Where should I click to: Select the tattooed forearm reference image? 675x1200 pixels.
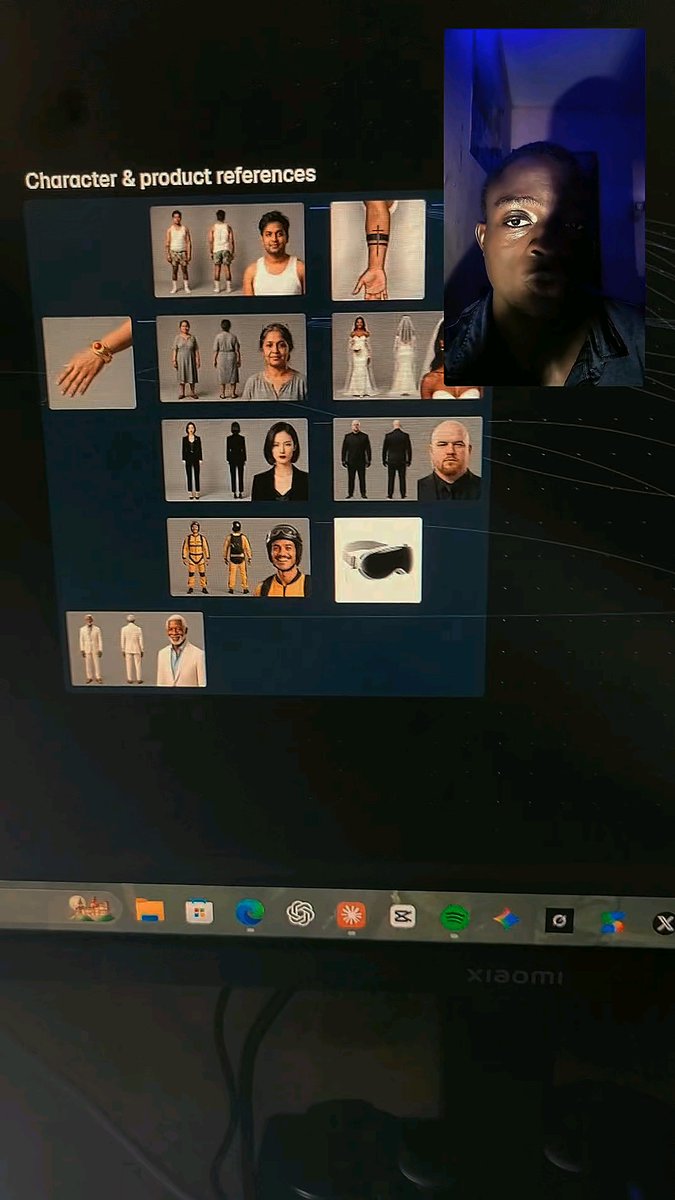(x=378, y=250)
